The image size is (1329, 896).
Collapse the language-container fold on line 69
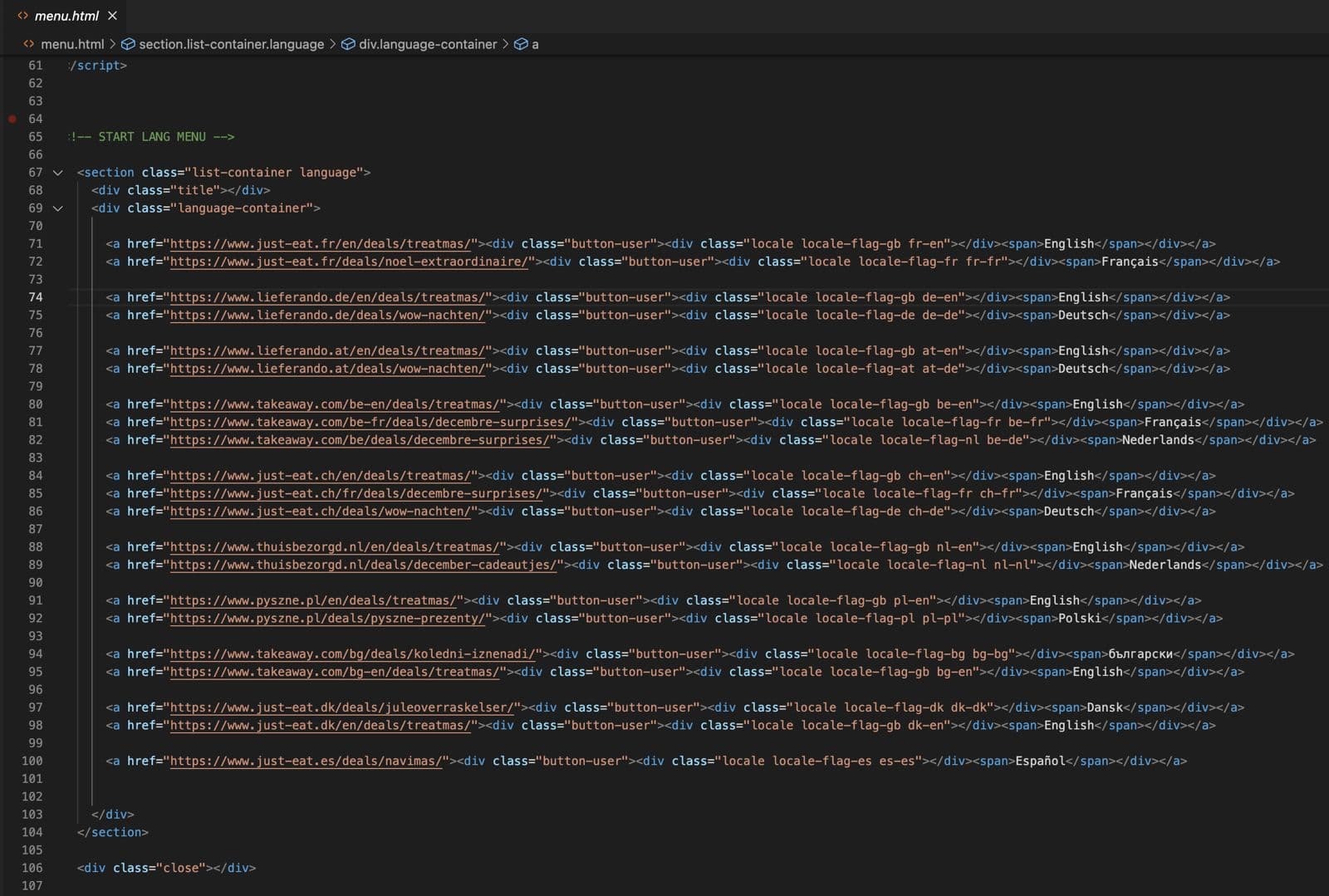click(57, 208)
